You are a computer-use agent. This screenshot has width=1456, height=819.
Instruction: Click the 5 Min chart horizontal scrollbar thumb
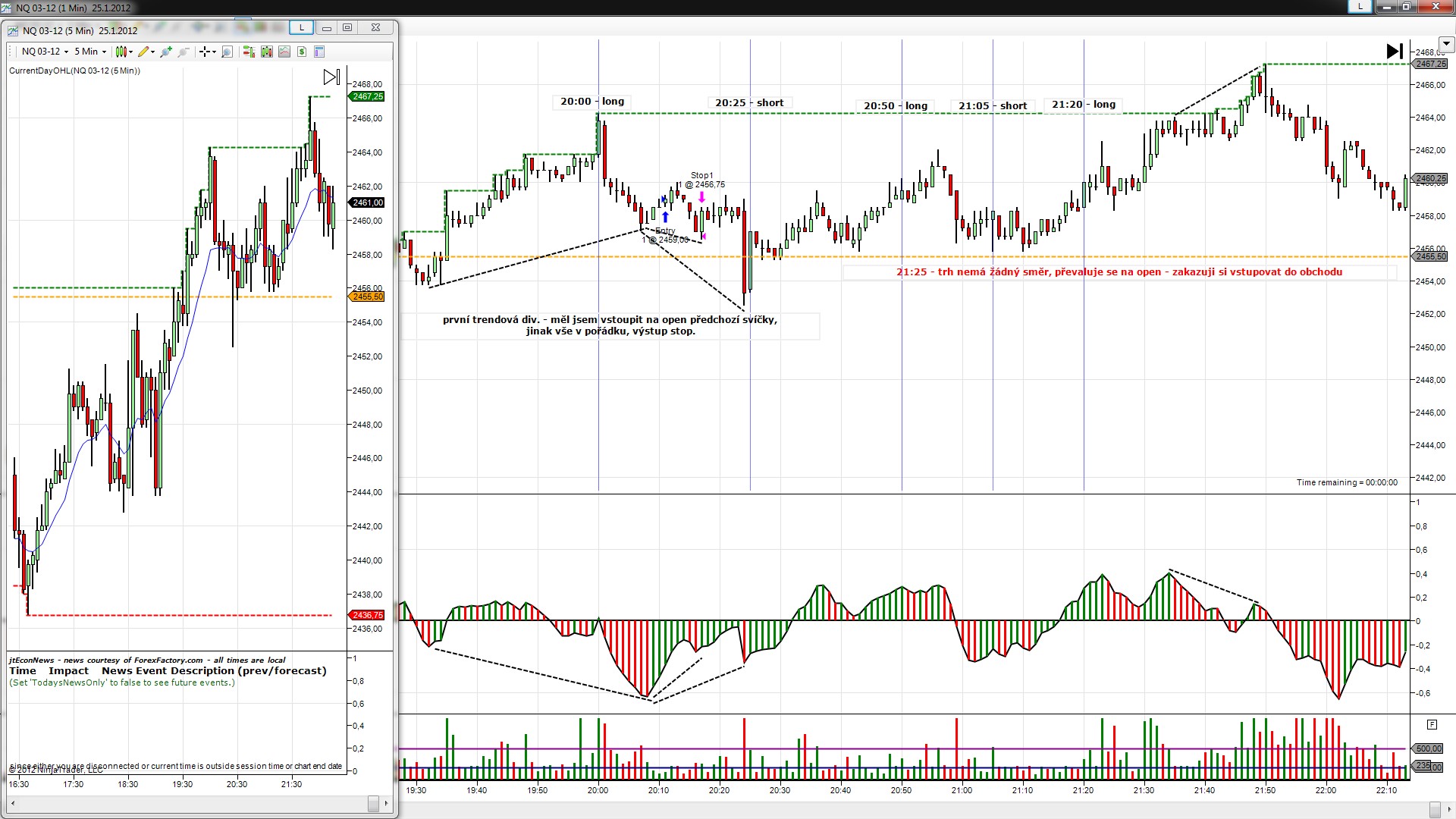tap(373, 803)
